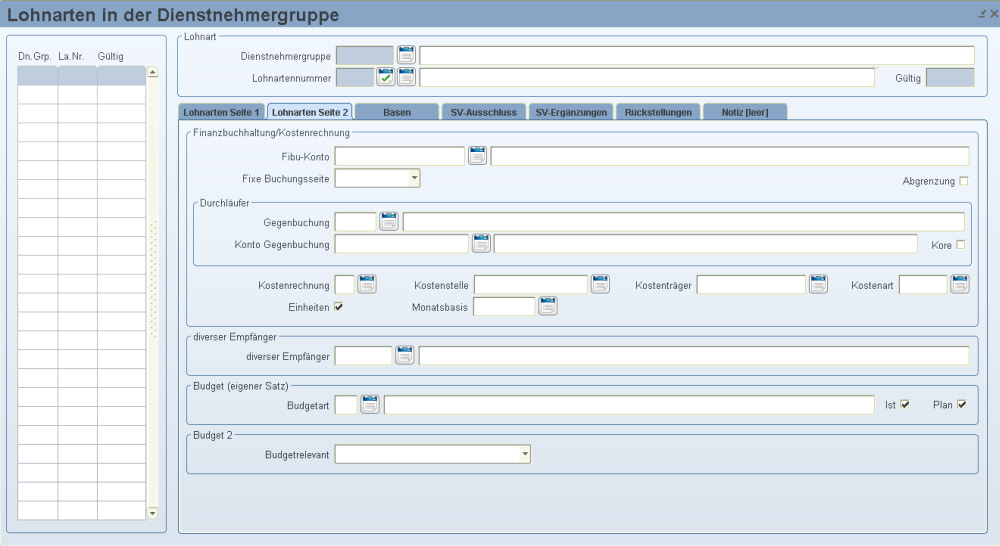Switch to the Basen tab
Screen dimensions: 1000x546
(x=397, y=112)
